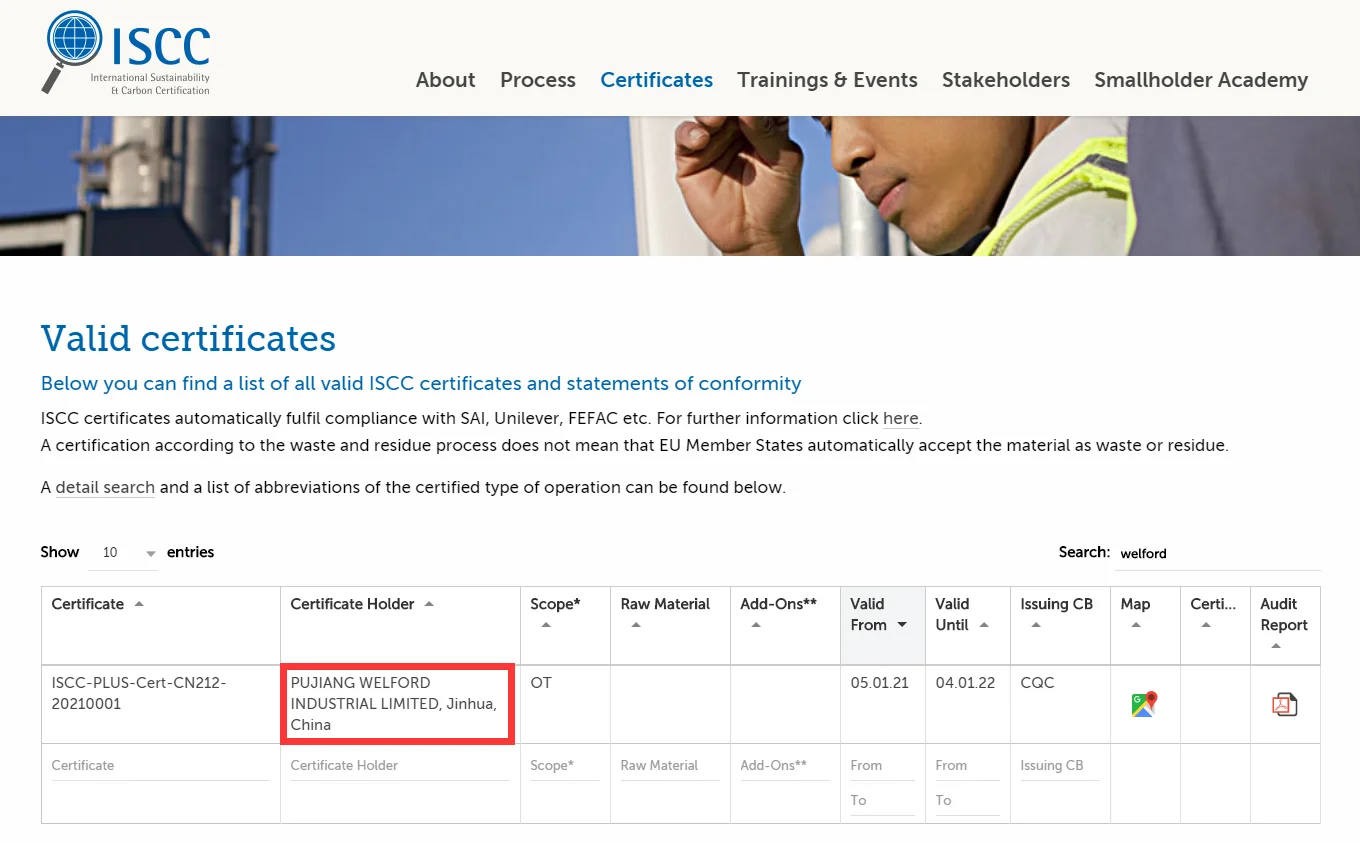This screenshot has width=1360, height=843.
Task: Click the Valid From 'From' date filter
Action: (880, 766)
